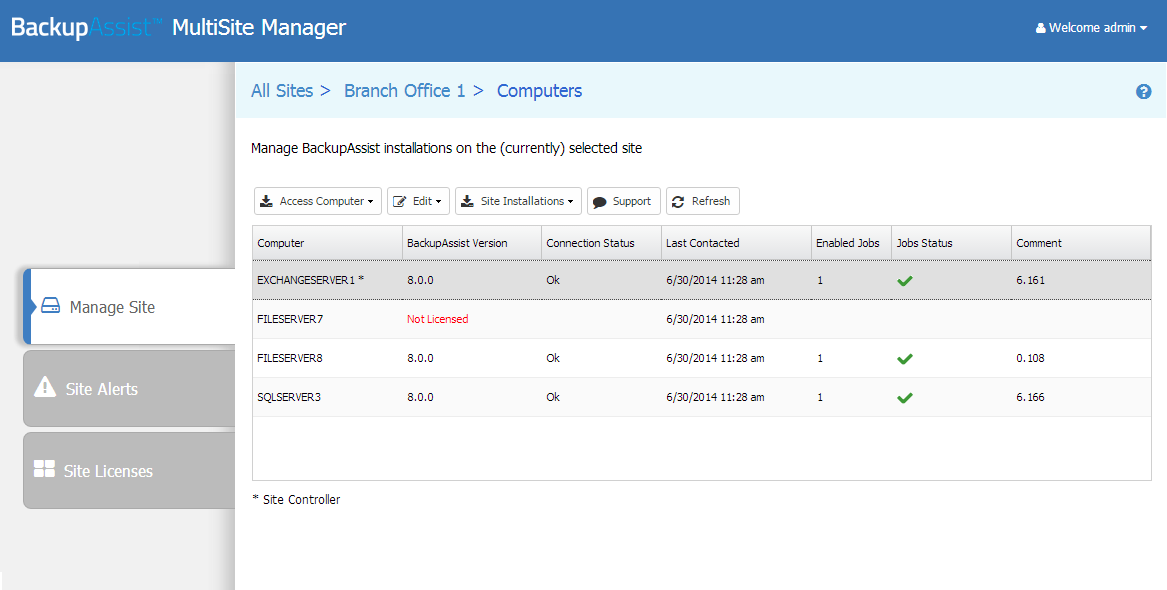Viewport: 1167px width, 590px height.
Task: Click the green checkmark for FILESERVER8
Action: click(x=904, y=359)
